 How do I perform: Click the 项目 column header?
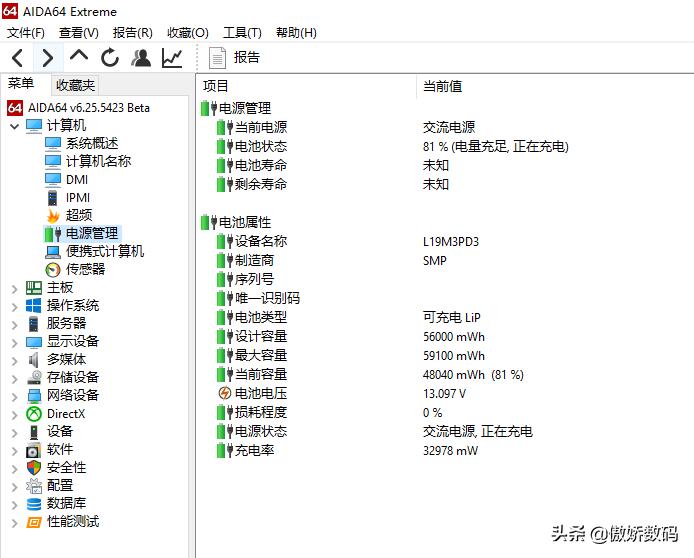216,86
